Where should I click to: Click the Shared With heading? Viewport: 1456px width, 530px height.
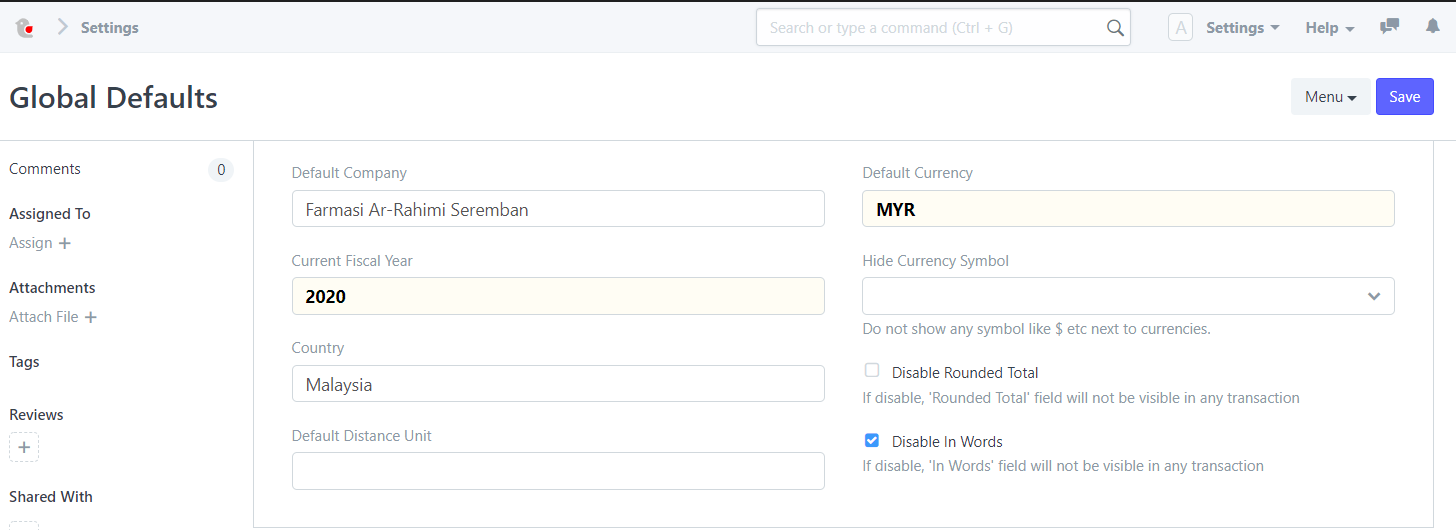tap(51, 497)
